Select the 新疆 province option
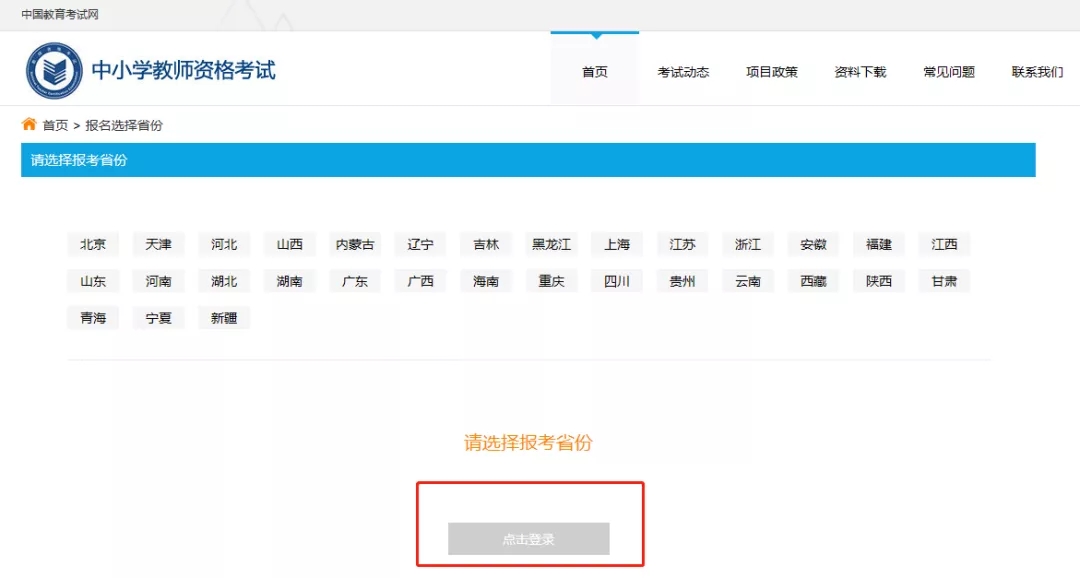Viewport: 1080px width, 578px height. pyautogui.click(x=223, y=317)
